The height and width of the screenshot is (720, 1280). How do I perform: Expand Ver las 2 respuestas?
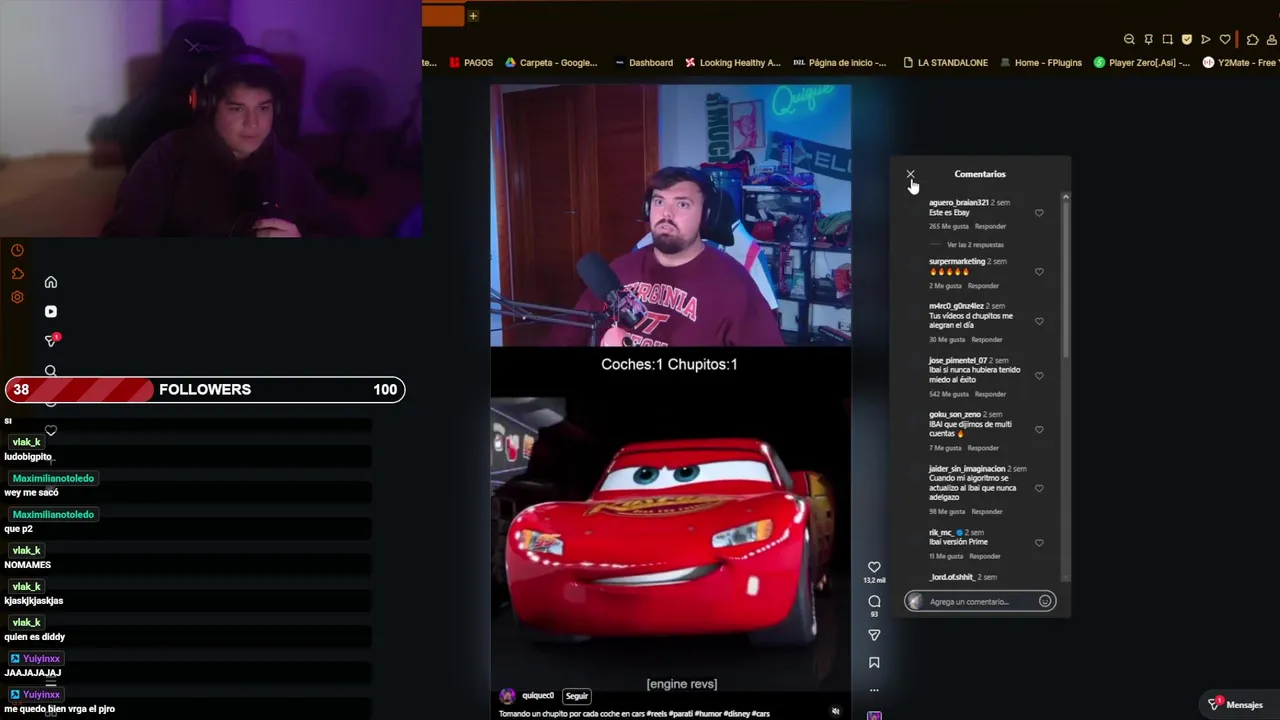(975, 245)
